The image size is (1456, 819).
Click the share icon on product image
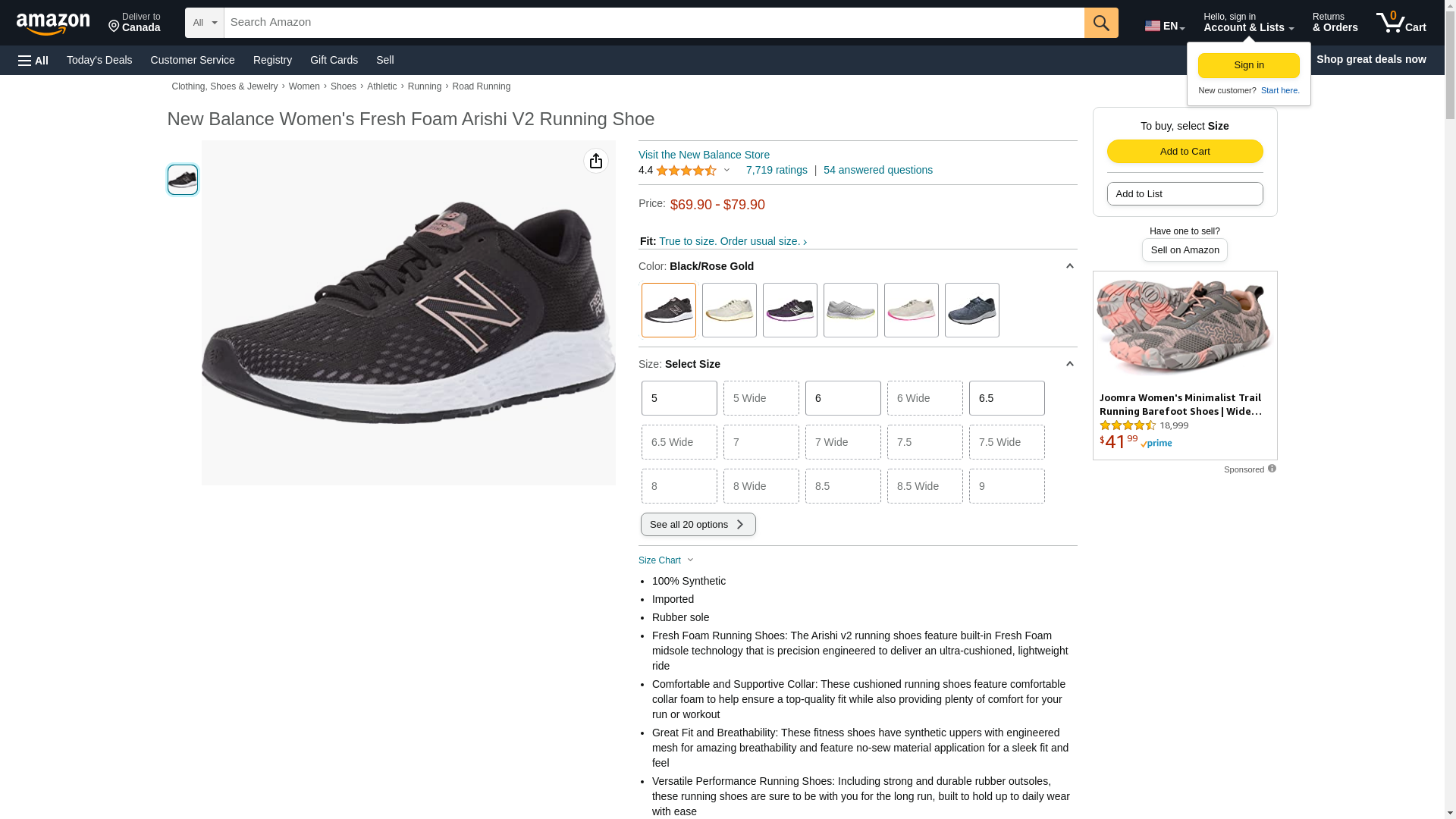(596, 161)
